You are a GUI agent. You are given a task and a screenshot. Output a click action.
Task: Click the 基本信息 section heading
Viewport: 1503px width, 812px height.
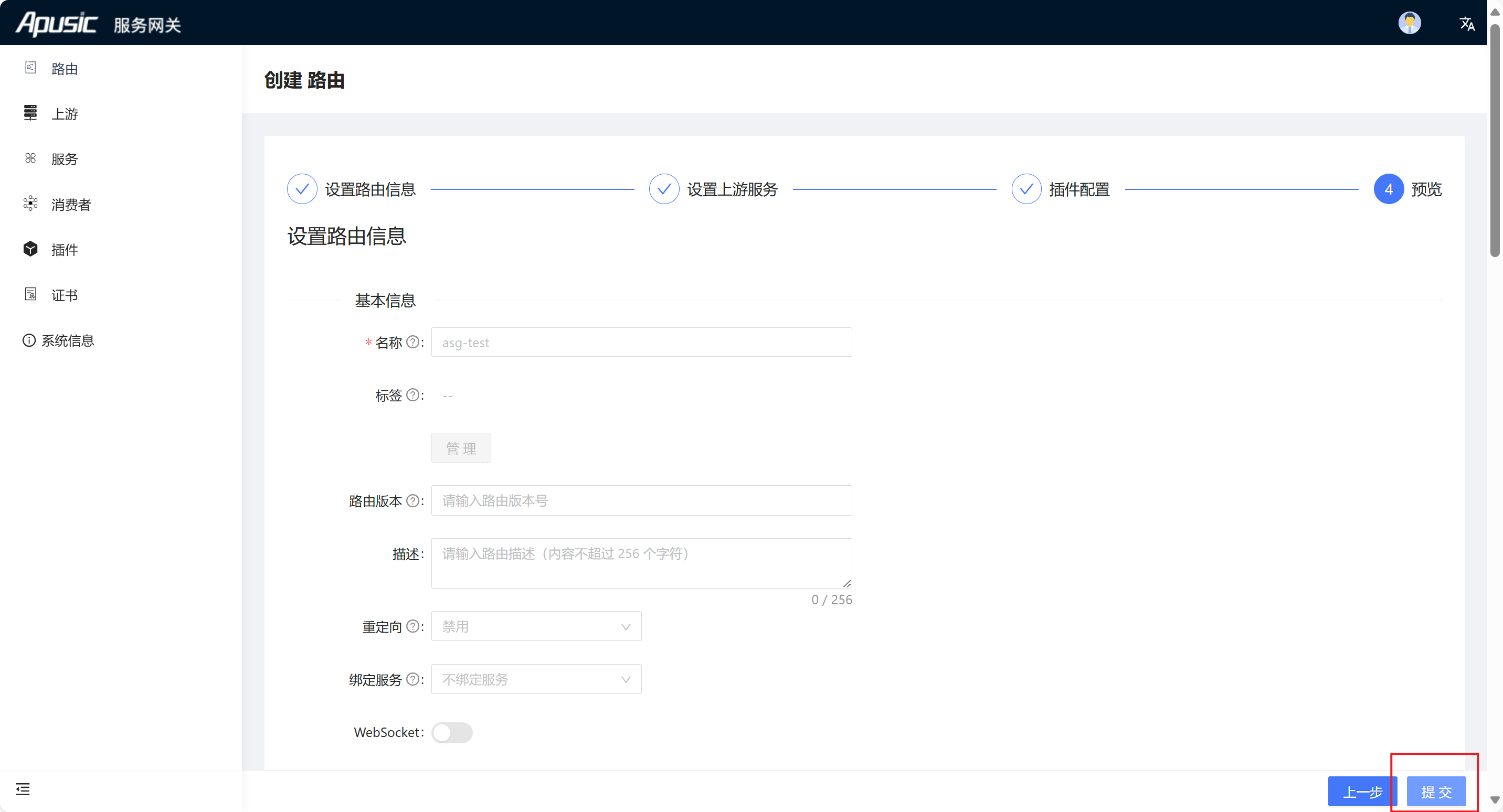(x=385, y=301)
